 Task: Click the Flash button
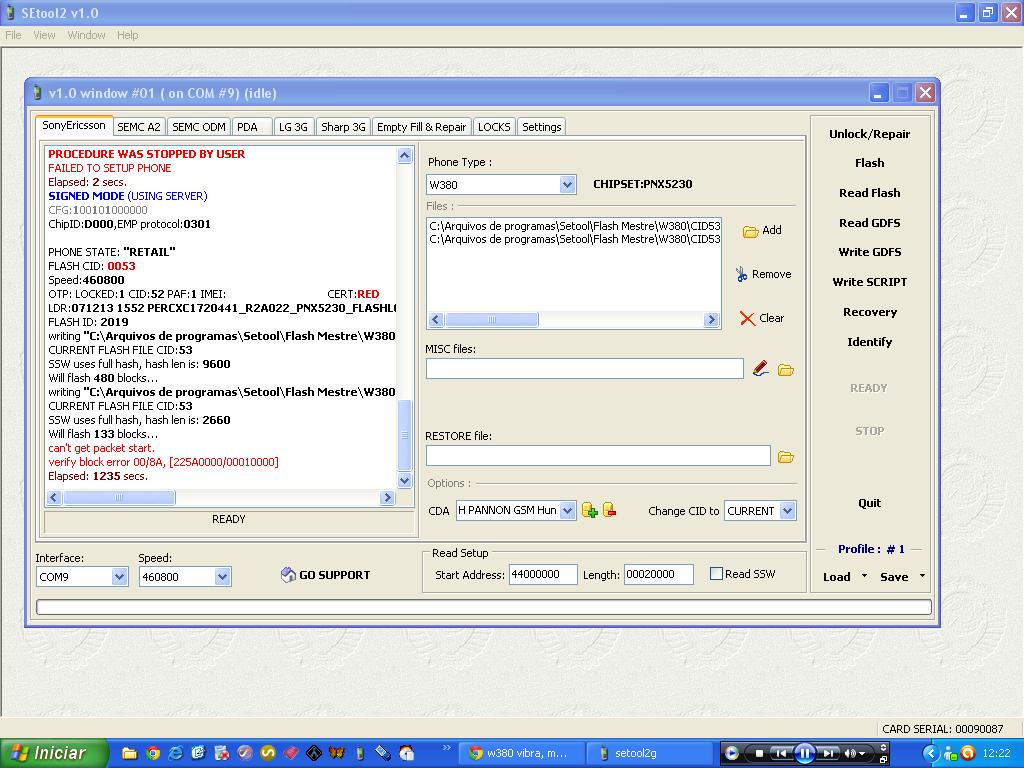[869, 163]
